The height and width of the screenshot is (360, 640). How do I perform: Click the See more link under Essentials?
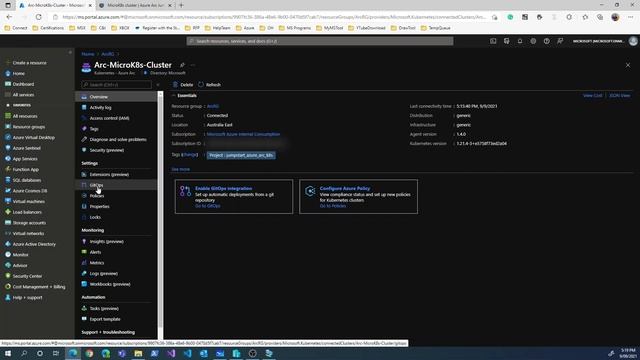point(180,169)
